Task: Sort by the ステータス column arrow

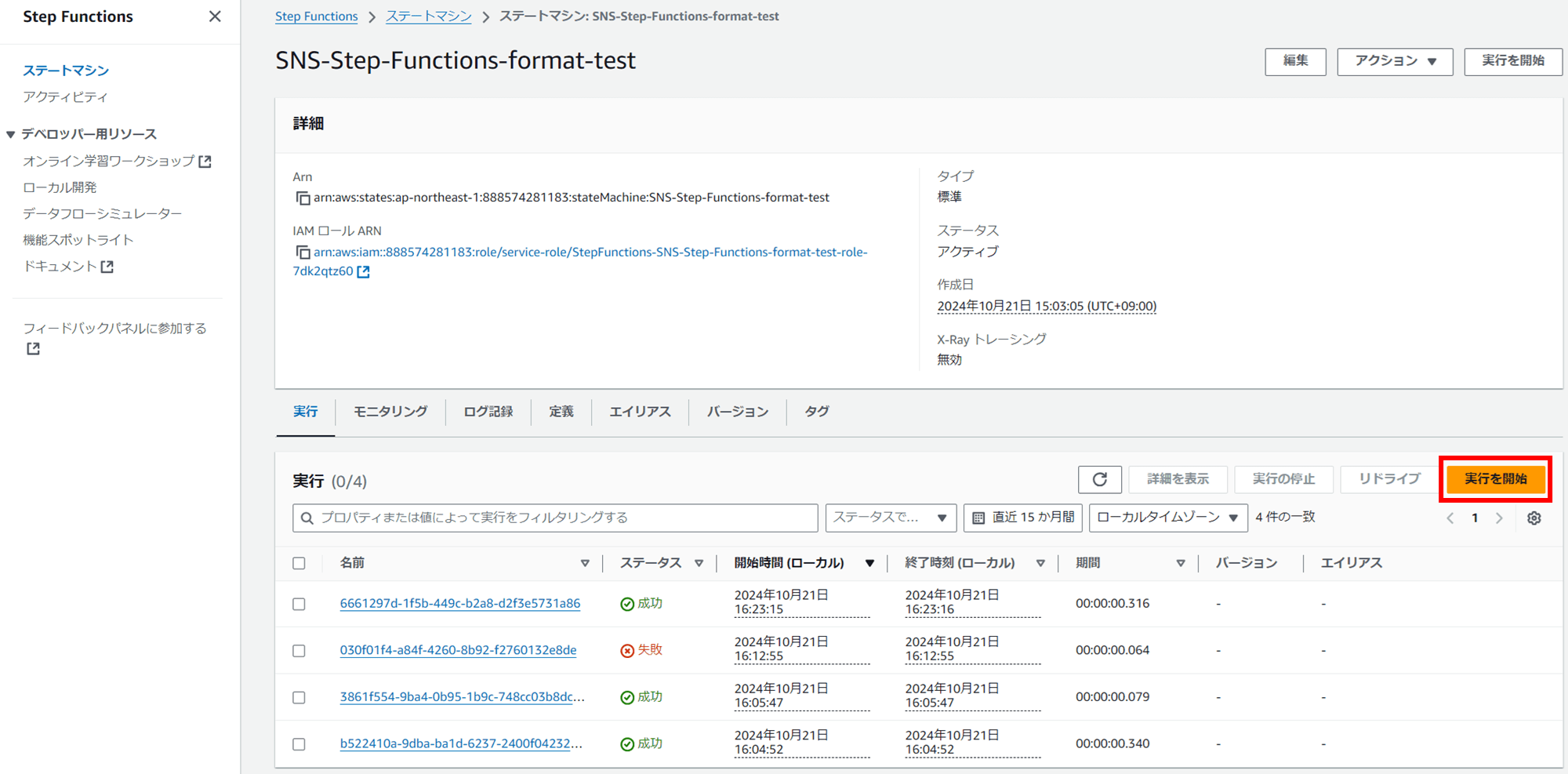Action: pyautogui.click(x=699, y=563)
